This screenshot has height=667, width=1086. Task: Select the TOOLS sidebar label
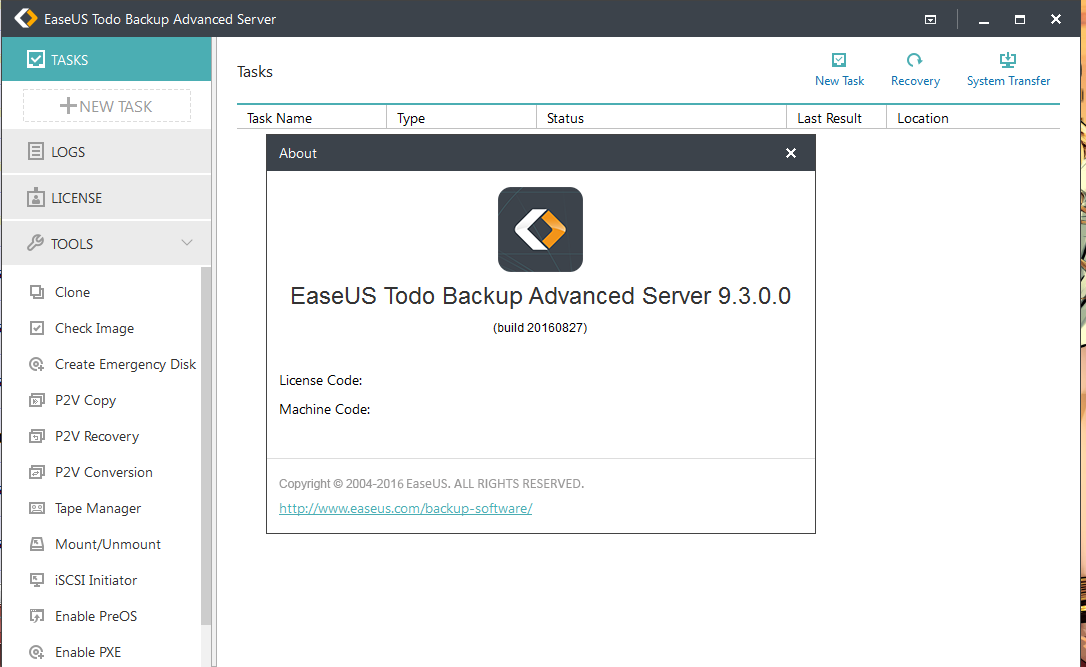(72, 244)
